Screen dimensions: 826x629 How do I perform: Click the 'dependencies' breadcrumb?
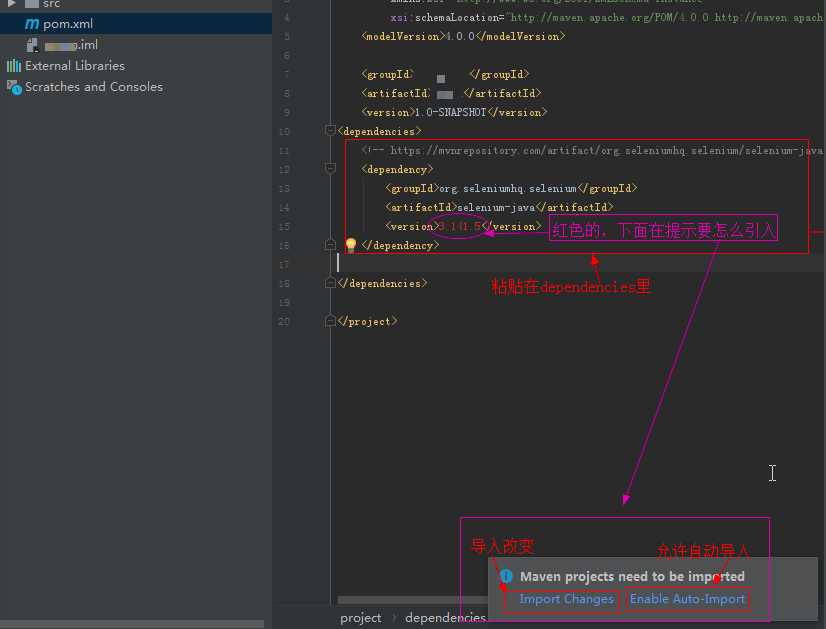point(446,618)
